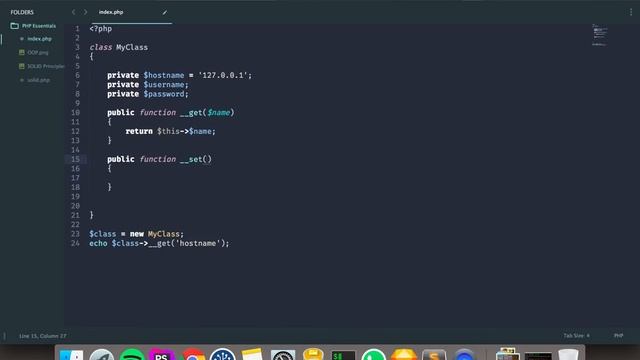Click the '$username' property

click(x=164, y=84)
